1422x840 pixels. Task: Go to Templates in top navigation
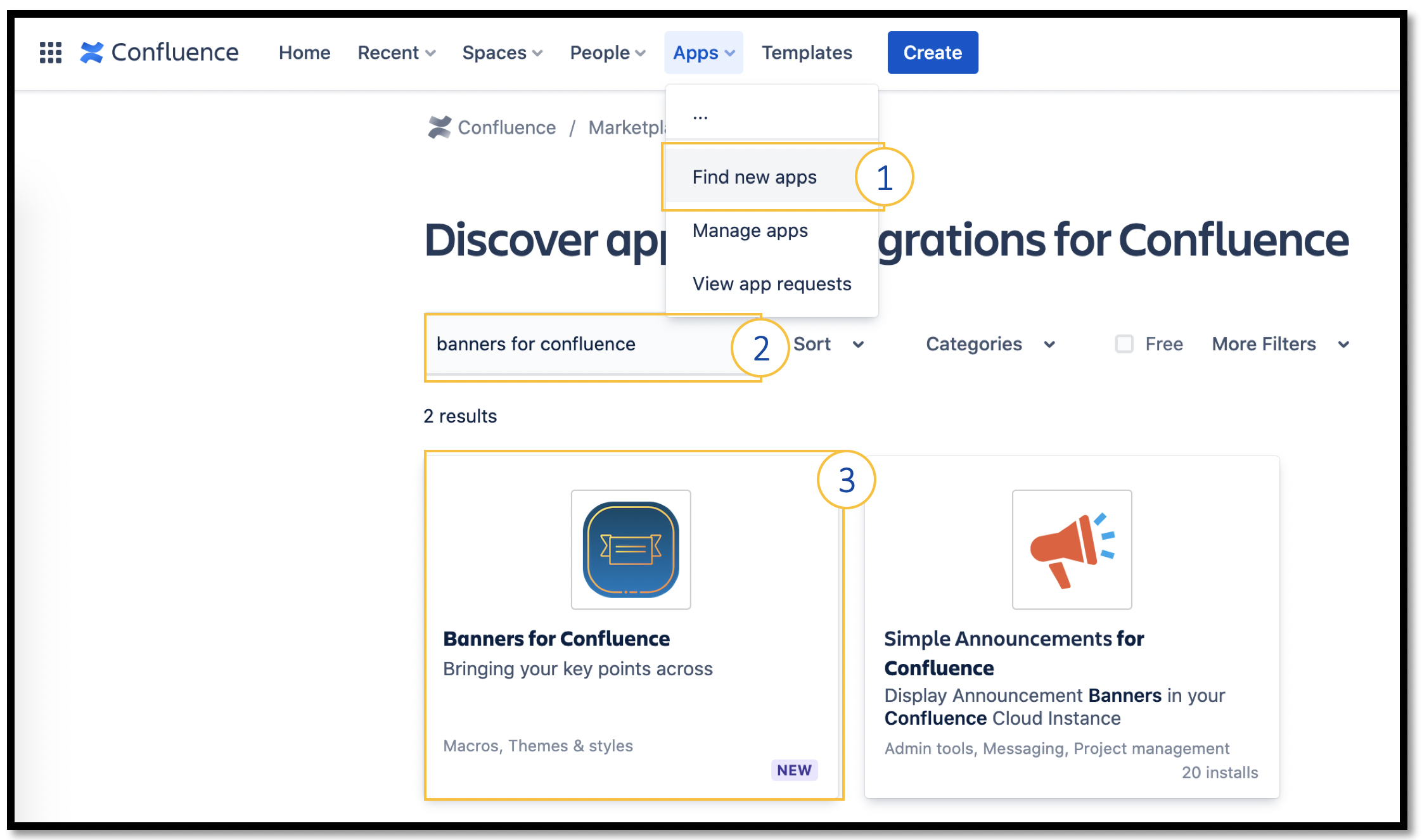[807, 53]
